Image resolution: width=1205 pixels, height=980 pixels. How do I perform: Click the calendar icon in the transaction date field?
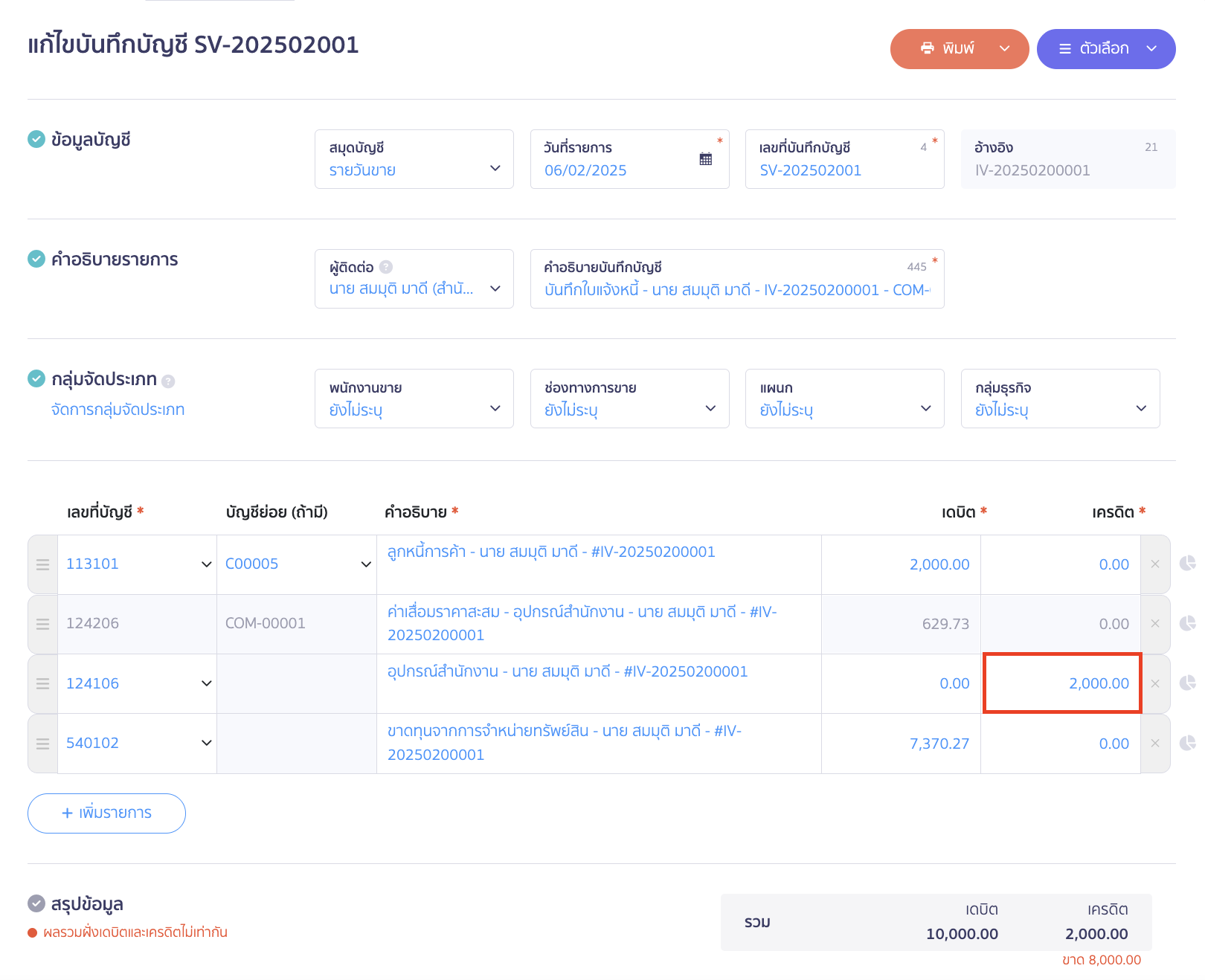click(x=705, y=159)
